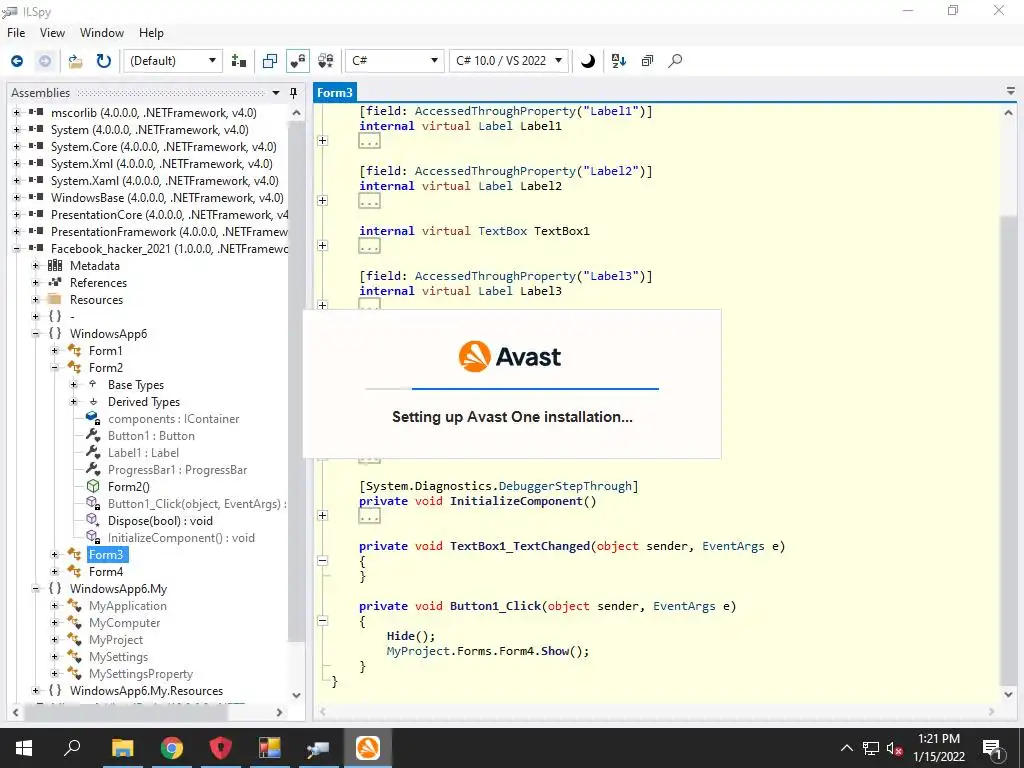Select Button1 : Button tree item
1024x768 pixels.
coord(151,436)
